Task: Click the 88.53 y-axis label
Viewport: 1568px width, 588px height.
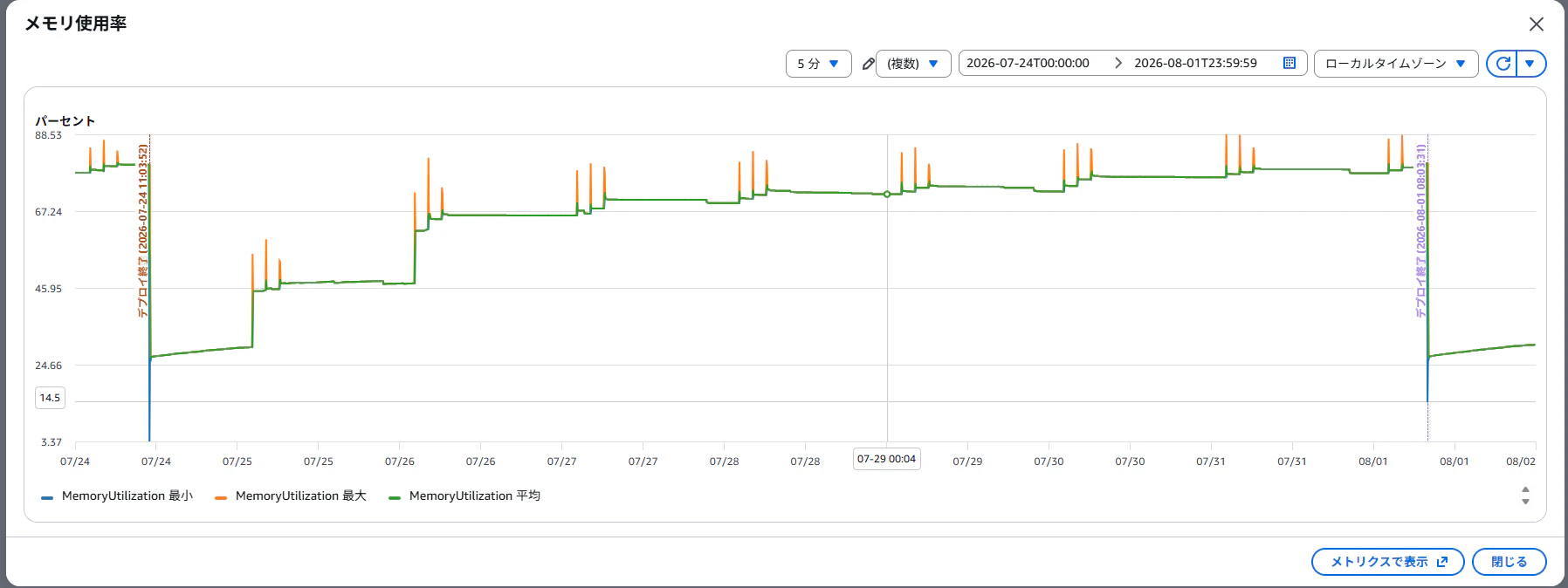Action: tap(48, 135)
